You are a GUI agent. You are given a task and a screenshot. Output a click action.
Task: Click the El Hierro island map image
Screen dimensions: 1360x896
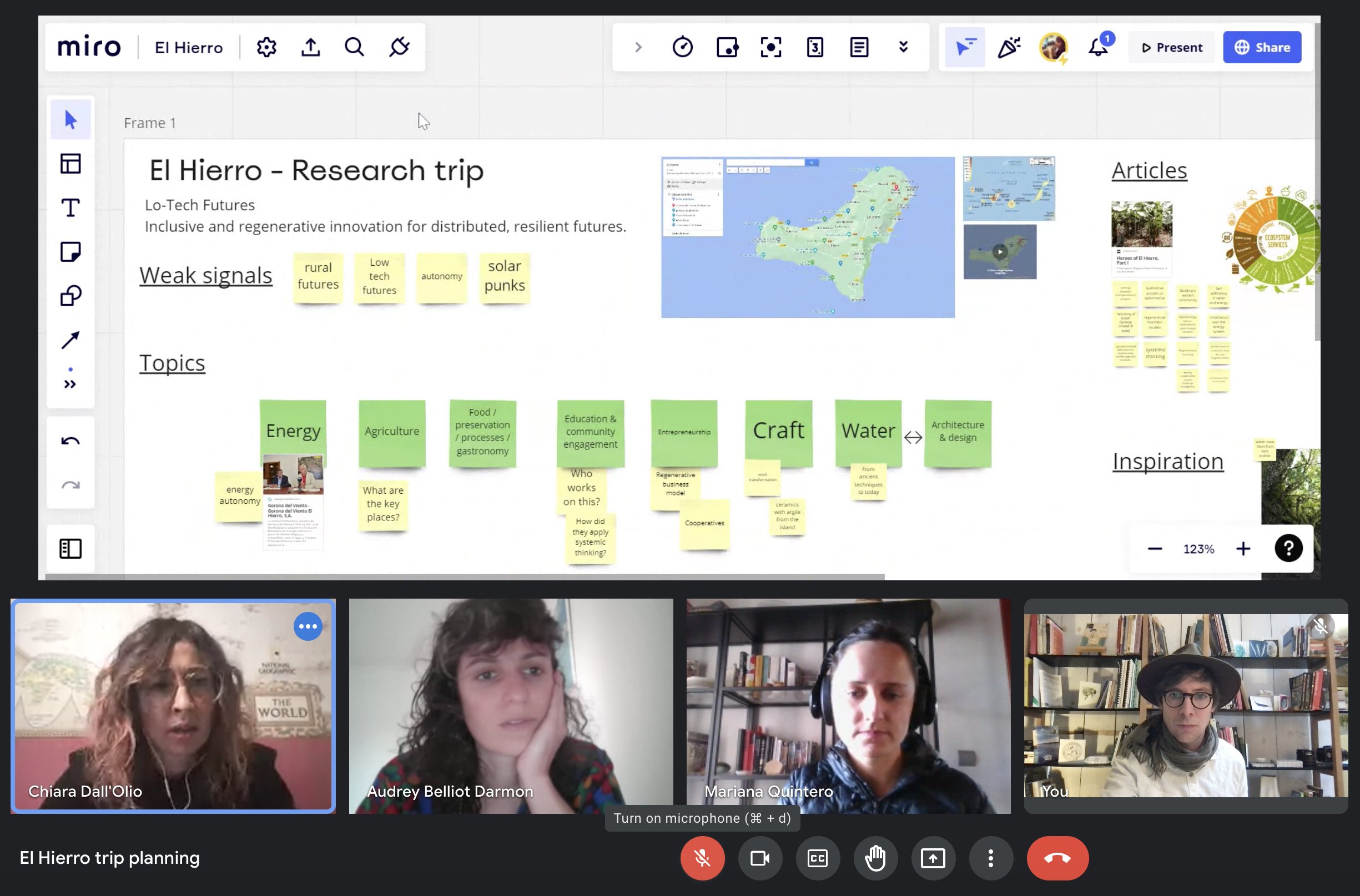coord(808,237)
